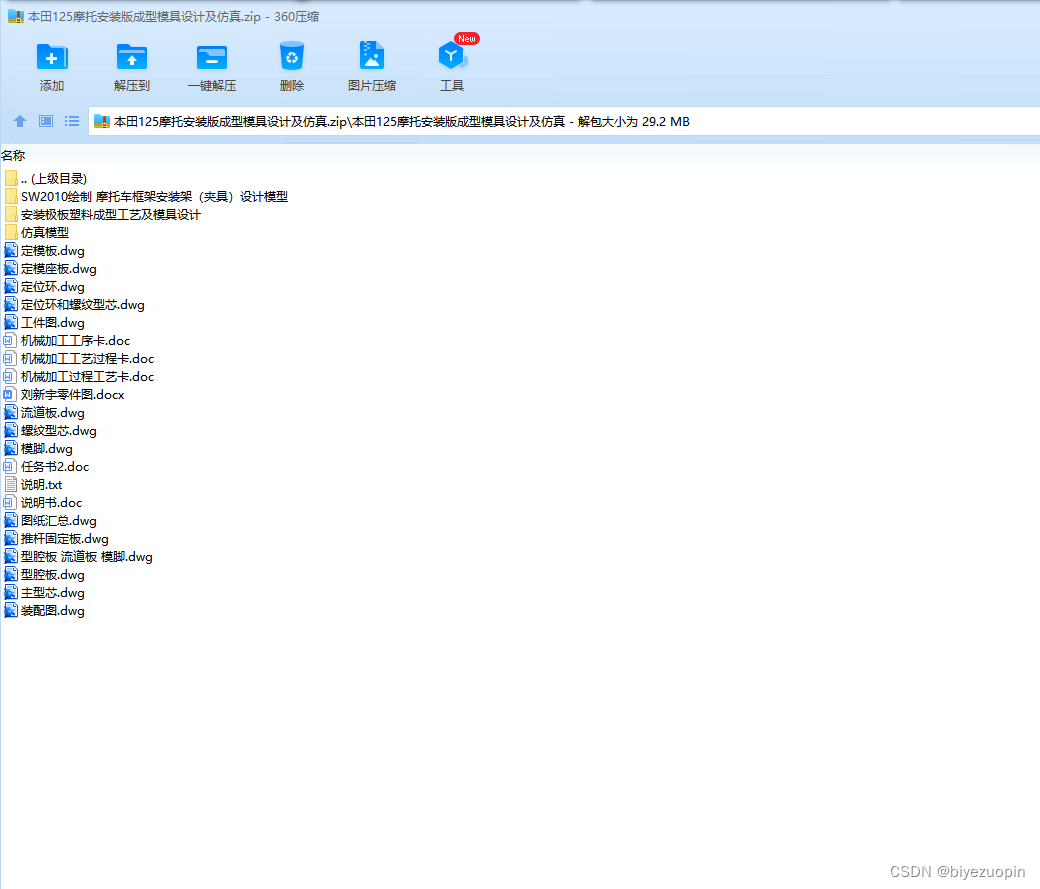
Task: Switch to thumbnail view icon
Action: tap(46, 121)
